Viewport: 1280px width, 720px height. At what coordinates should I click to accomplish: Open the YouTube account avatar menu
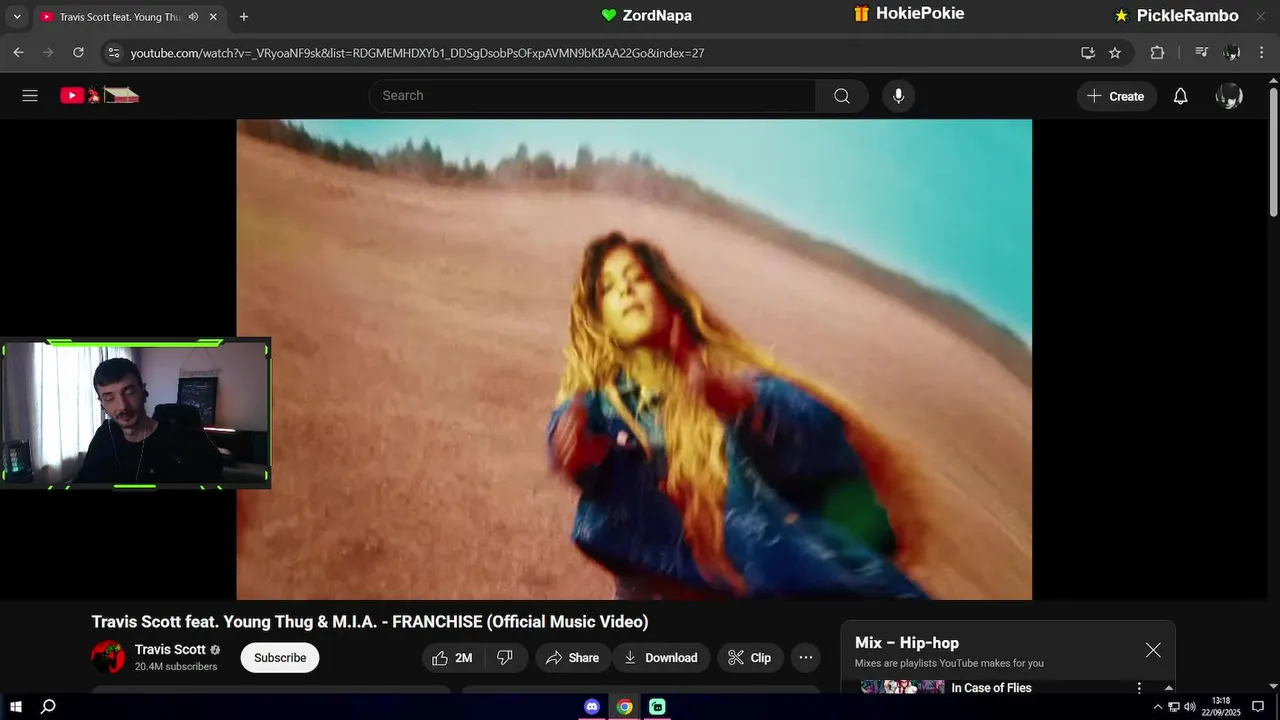pyautogui.click(x=1229, y=96)
